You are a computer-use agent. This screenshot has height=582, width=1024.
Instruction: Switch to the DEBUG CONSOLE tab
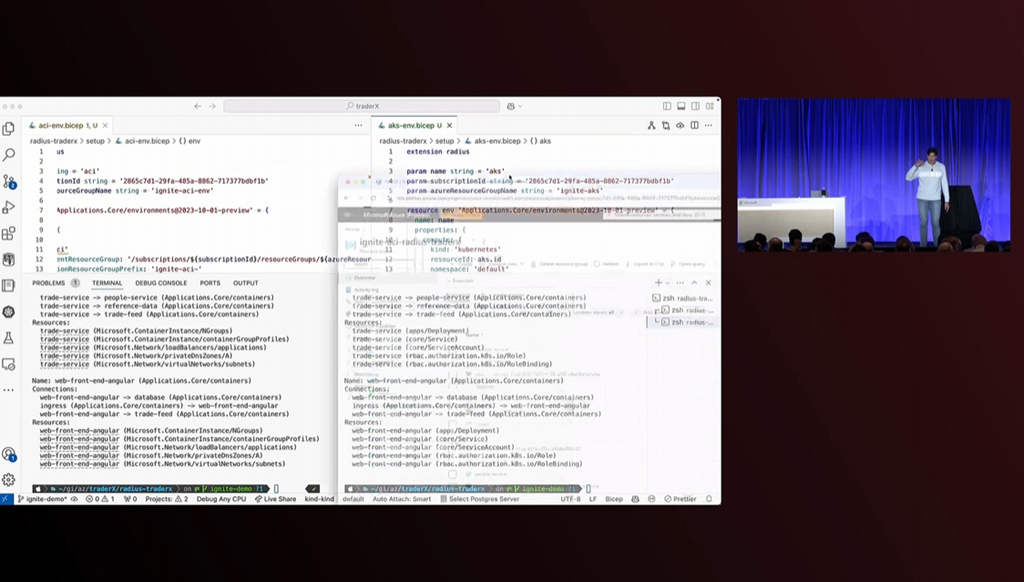160,283
